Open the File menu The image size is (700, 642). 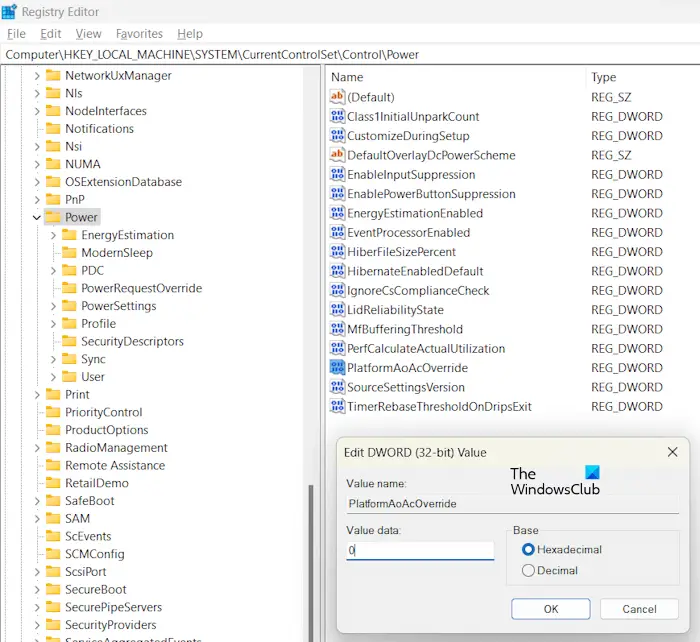point(17,34)
